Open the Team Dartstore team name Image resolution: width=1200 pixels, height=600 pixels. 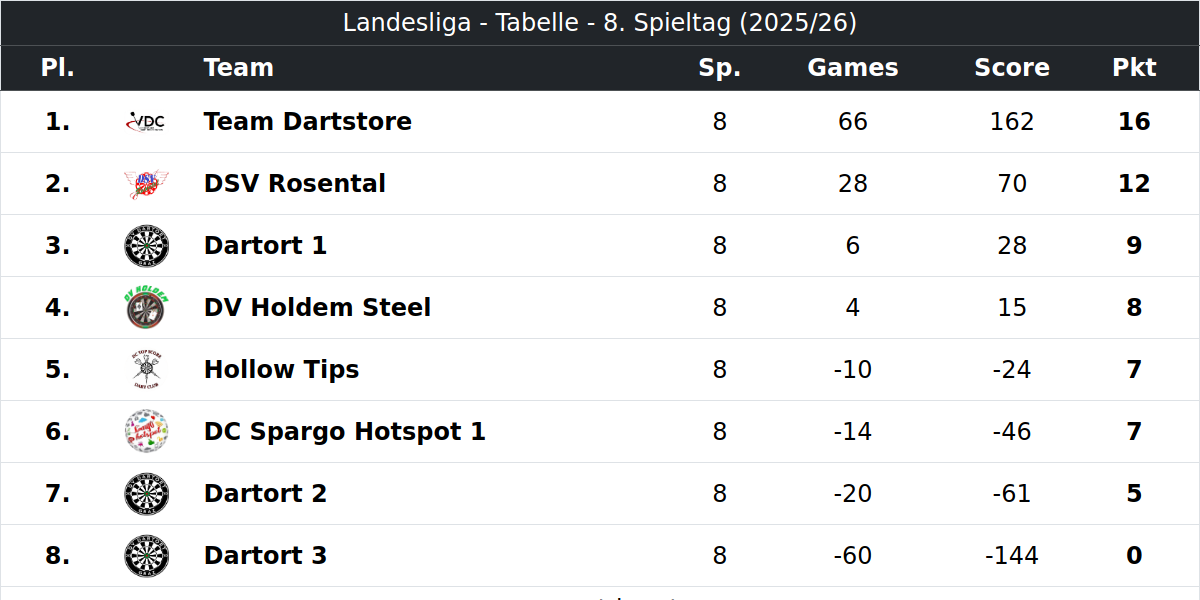[308, 122]
